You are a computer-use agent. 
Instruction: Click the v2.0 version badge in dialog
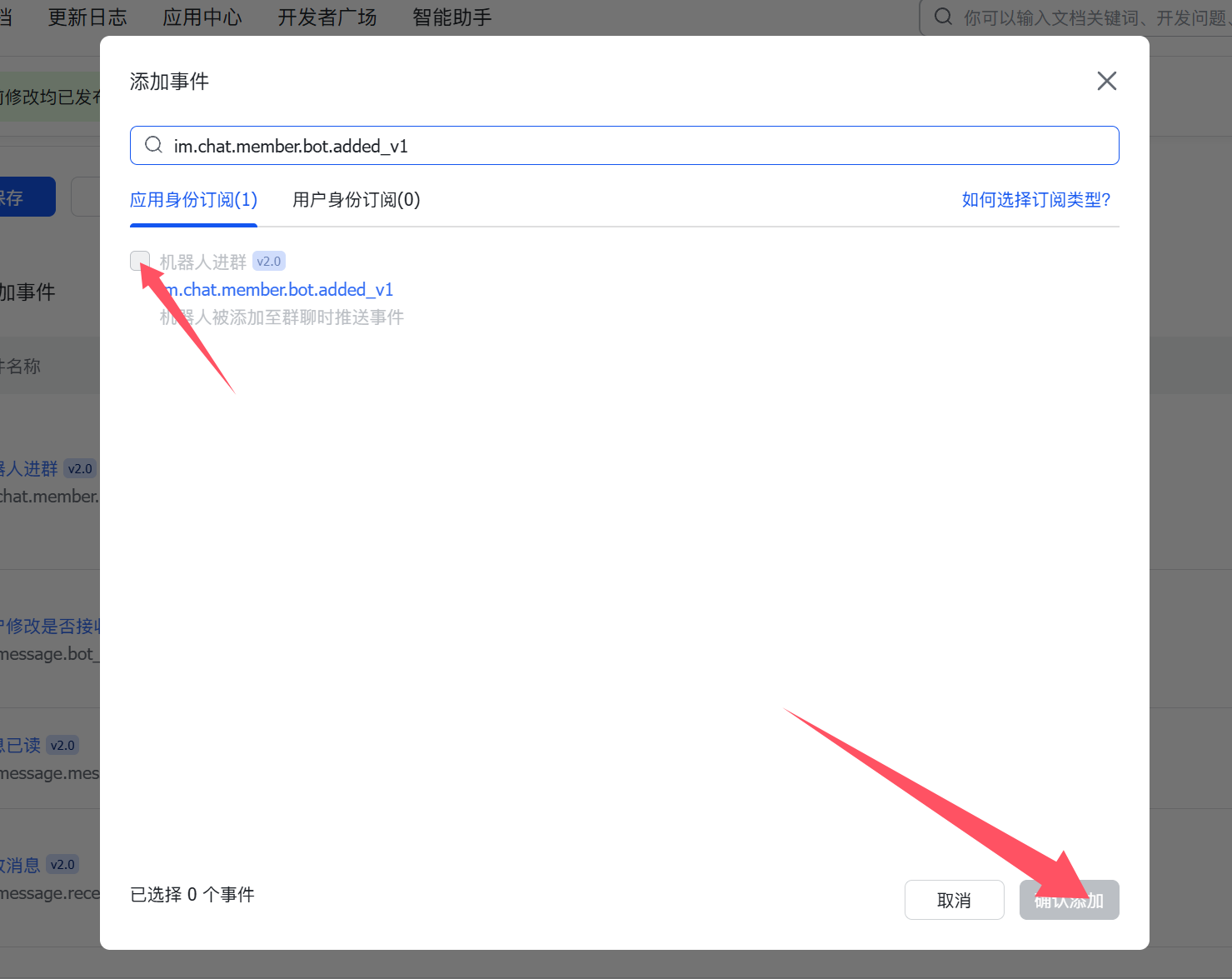269,261
